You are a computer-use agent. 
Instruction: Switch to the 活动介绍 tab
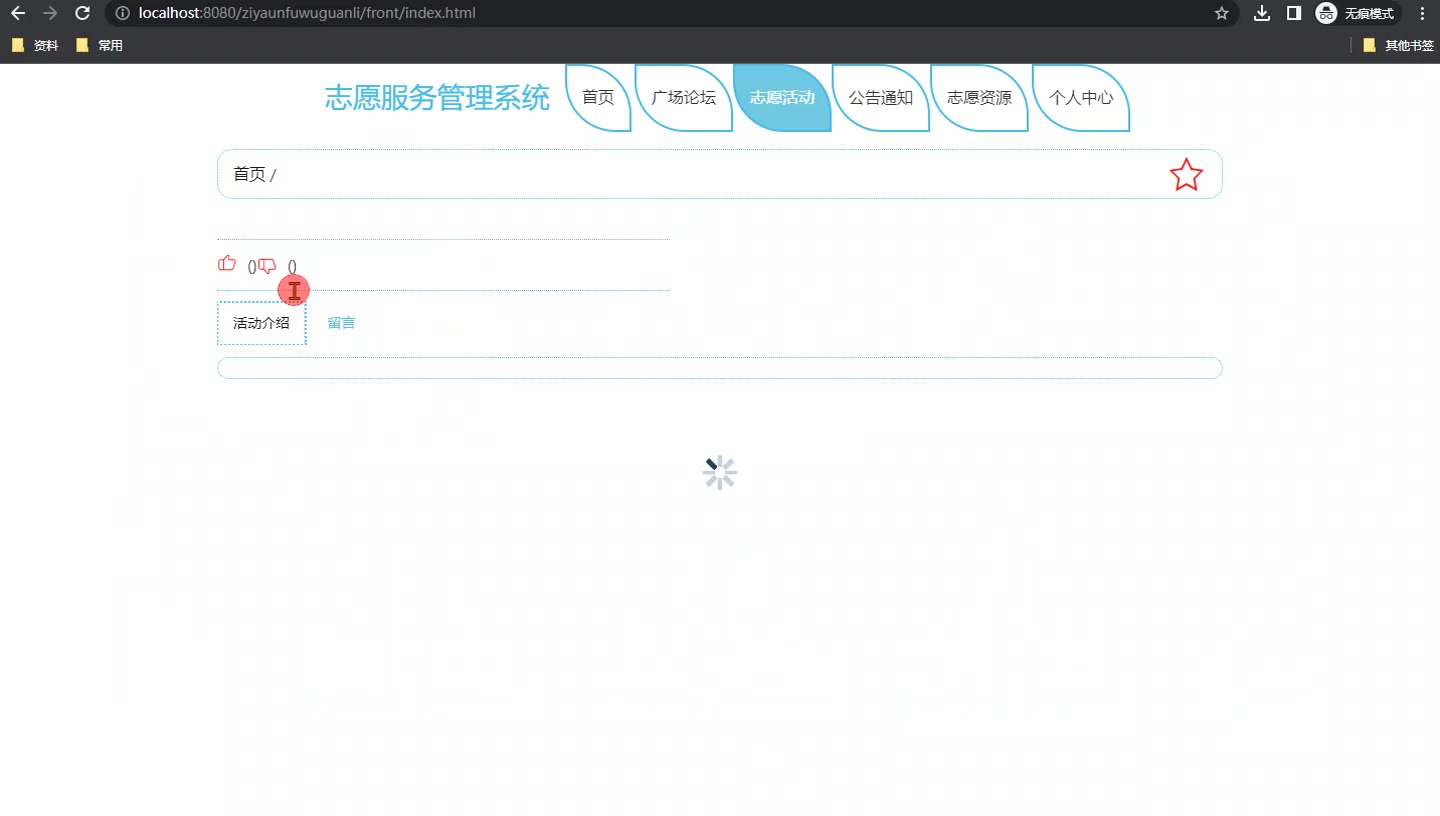pos(261,323)
